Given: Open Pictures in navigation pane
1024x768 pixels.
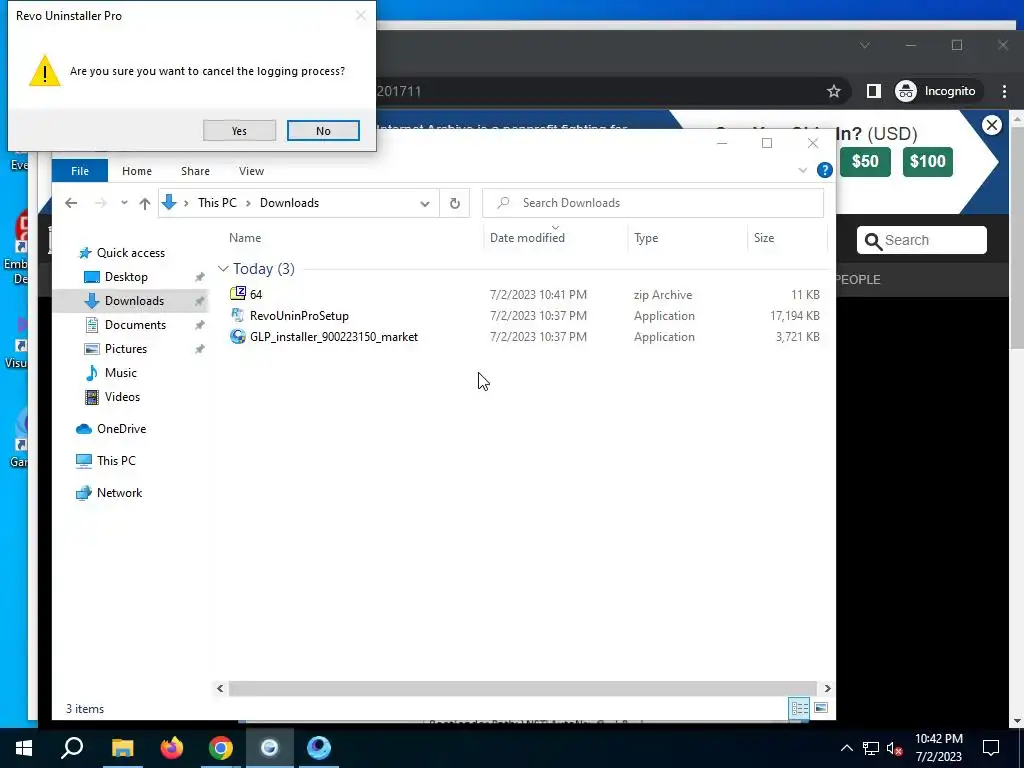Looking at the screenshot, I should (126, 349).
